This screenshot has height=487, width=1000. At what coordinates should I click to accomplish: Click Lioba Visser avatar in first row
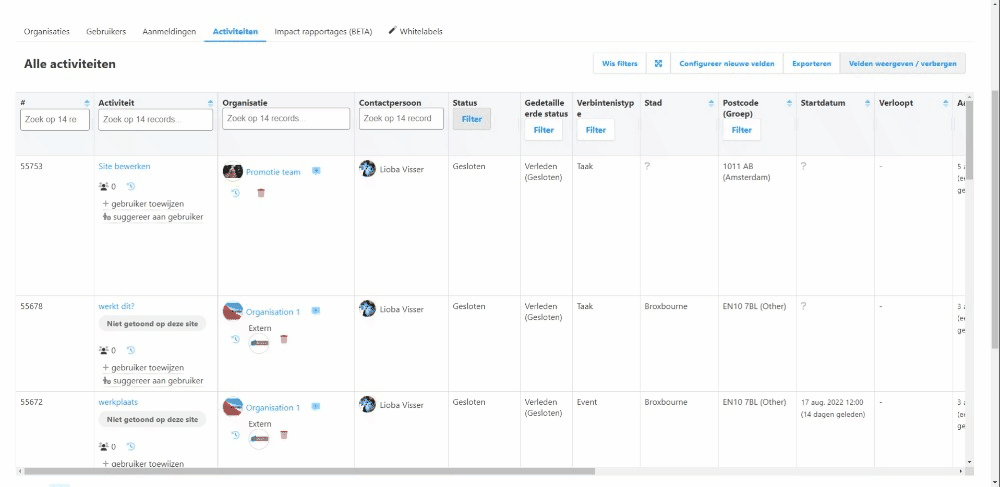[367, 169]
